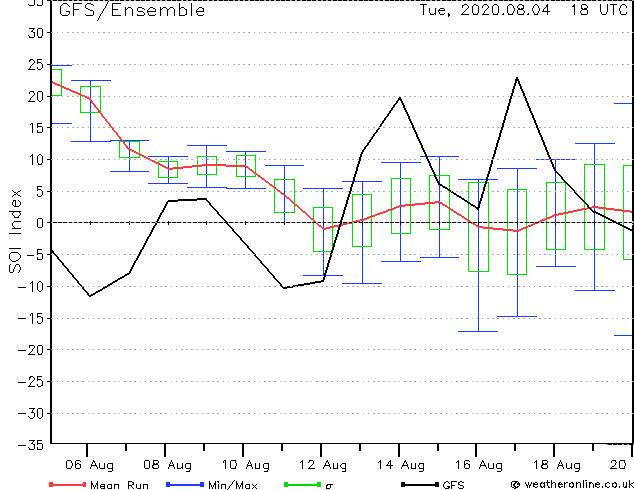Image resolution: width=634 pixels, height=490 pixels.
Task: Click the green sigma legend line
Action: (x=302, y=484)
